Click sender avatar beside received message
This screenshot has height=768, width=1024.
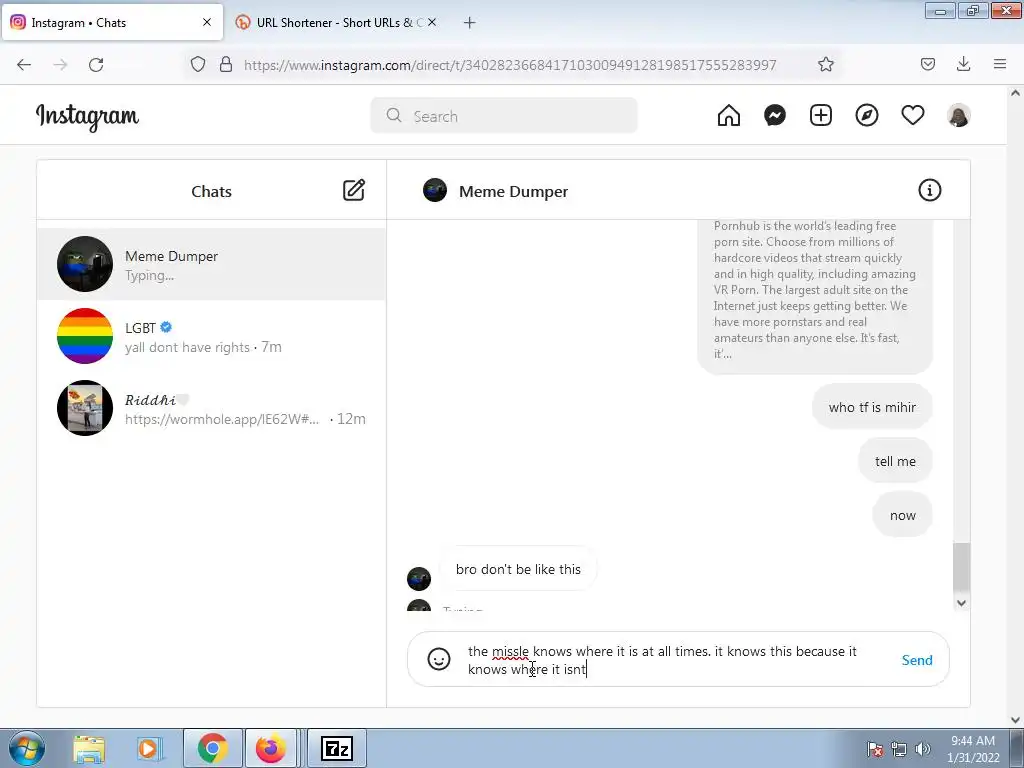click(x=419, y=579)
